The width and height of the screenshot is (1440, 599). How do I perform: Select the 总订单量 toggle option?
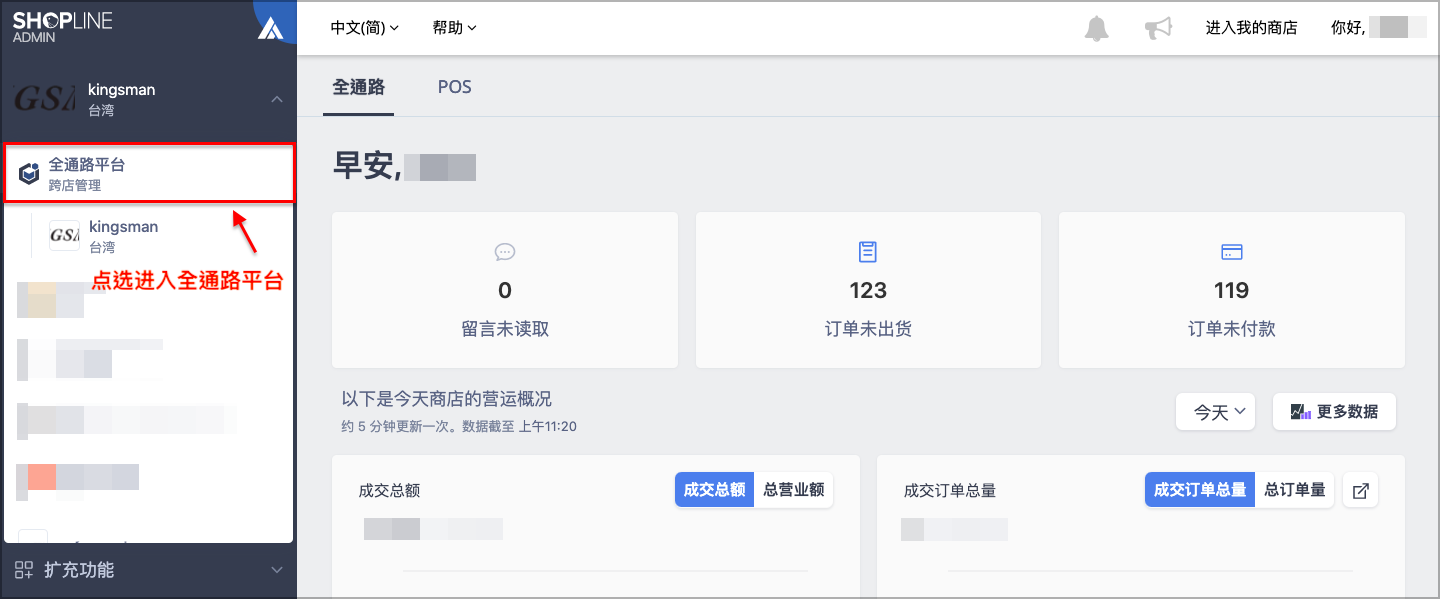(x=1295, y=490)
